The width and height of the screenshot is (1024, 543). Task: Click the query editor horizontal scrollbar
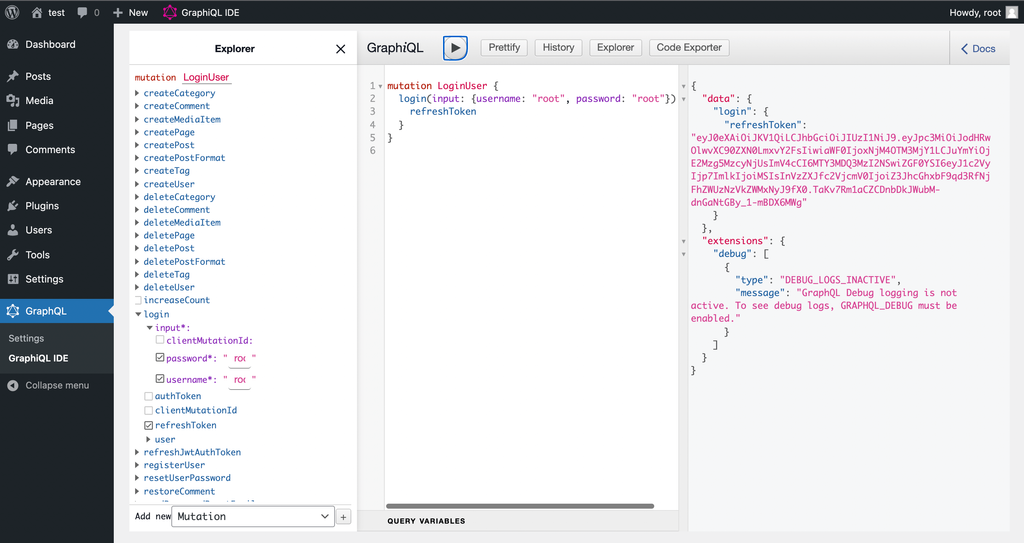(x=520, y=506)
